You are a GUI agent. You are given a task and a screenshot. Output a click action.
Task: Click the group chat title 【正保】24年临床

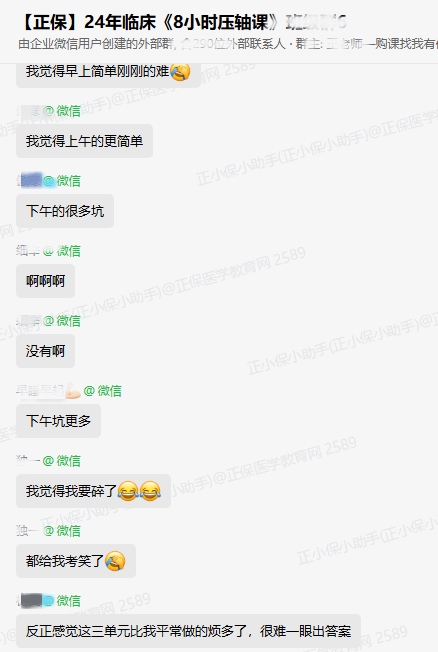183,22
